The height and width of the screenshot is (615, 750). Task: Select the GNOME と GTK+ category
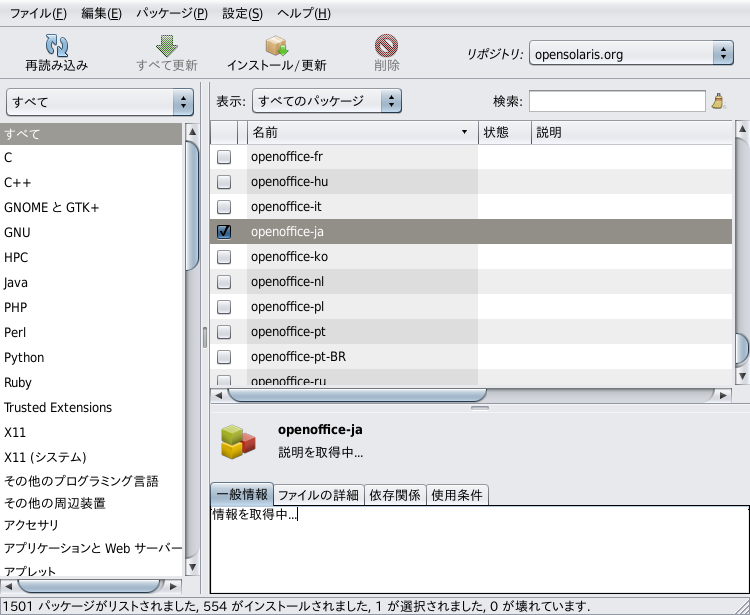[x=91, y=207]
